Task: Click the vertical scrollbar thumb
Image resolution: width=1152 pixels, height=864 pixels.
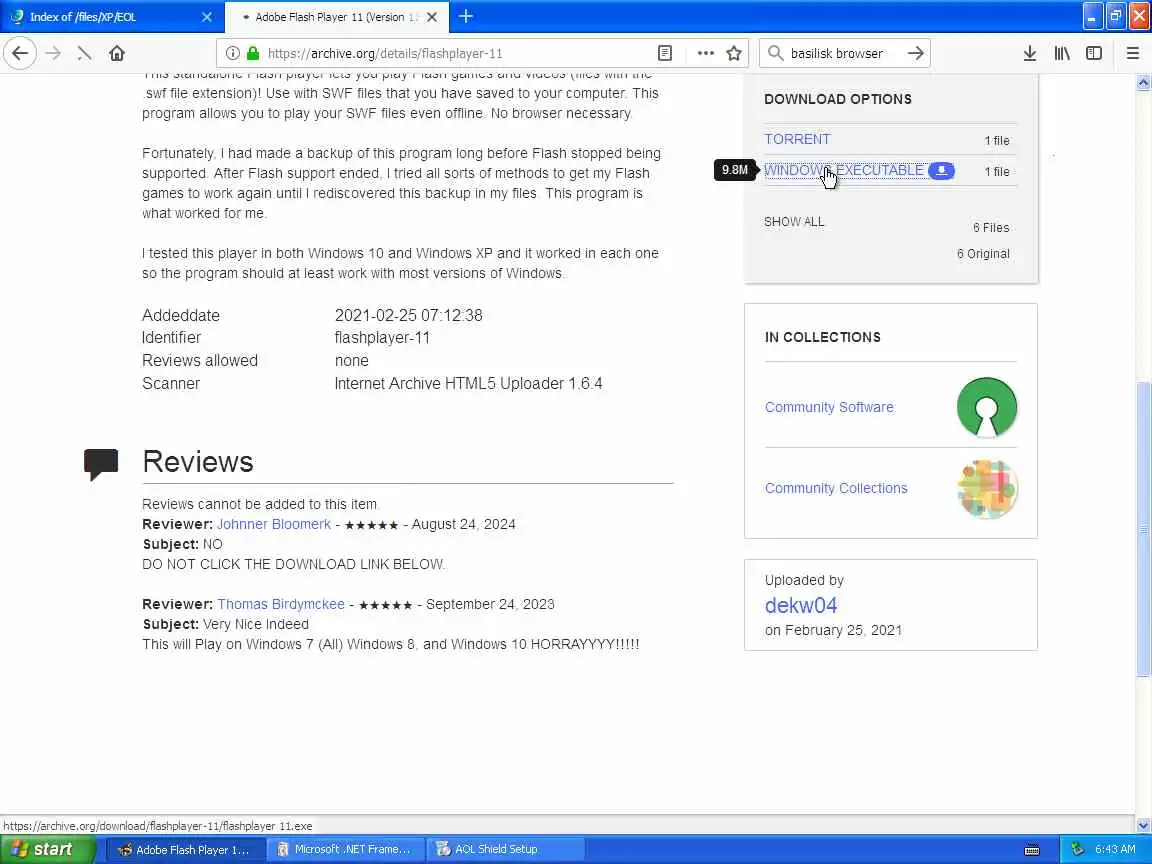Action: [x=1143, y=529]
